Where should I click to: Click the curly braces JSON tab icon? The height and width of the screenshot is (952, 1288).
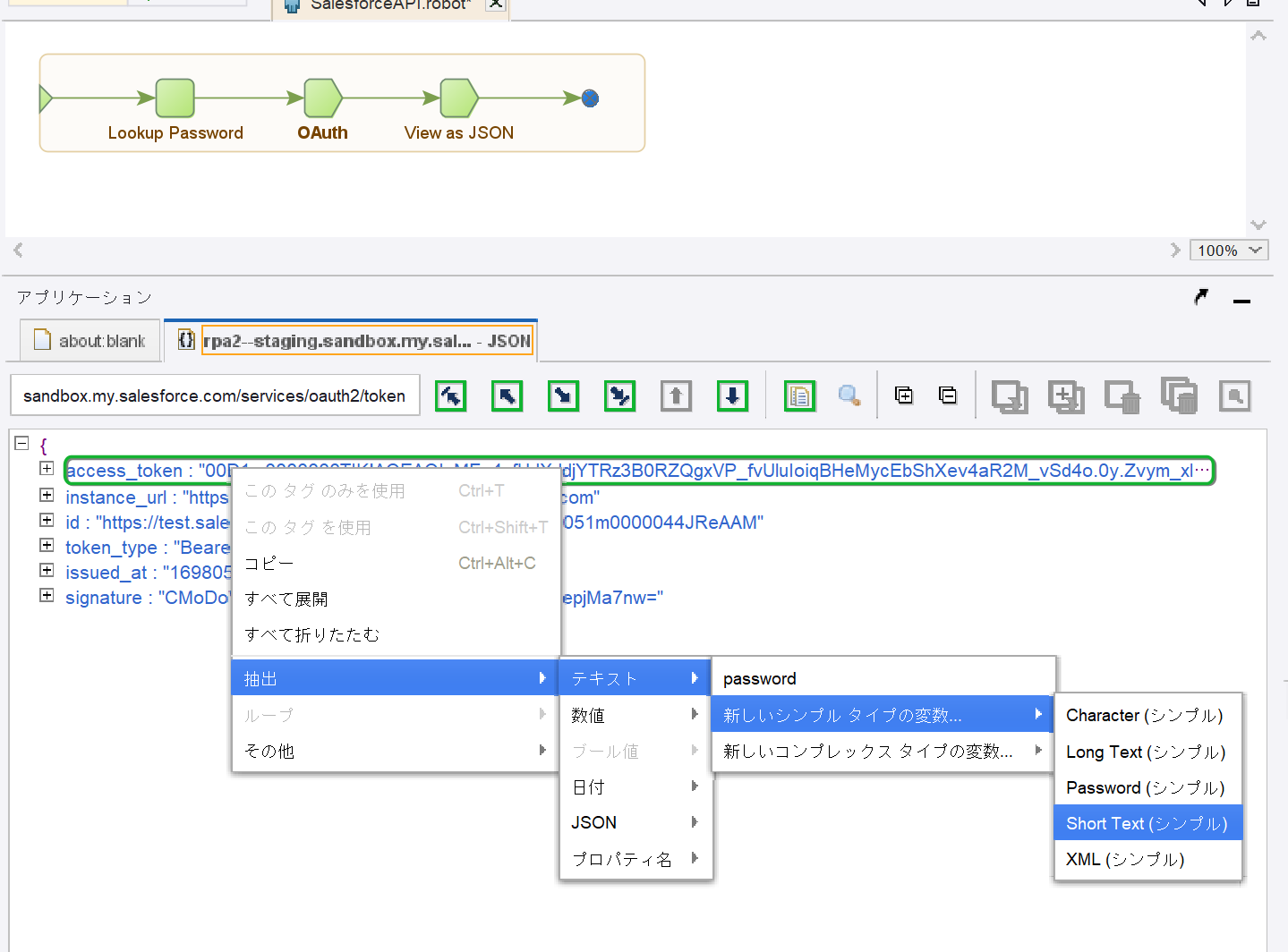[186, 340]
